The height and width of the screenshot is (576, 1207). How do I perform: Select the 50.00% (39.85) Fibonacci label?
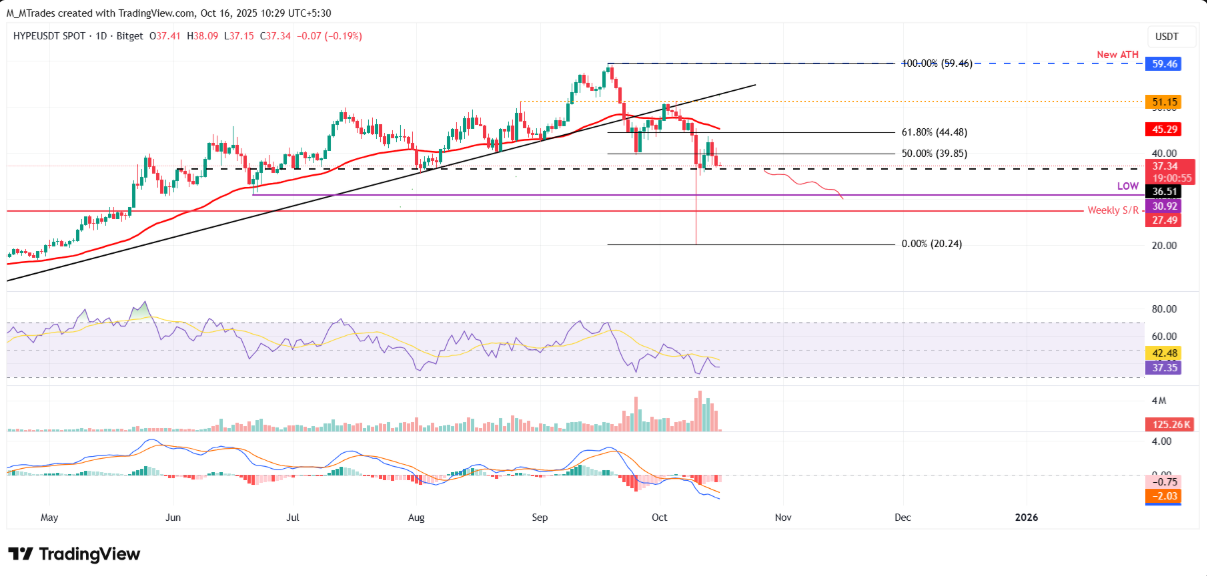(x=935, y=154)
